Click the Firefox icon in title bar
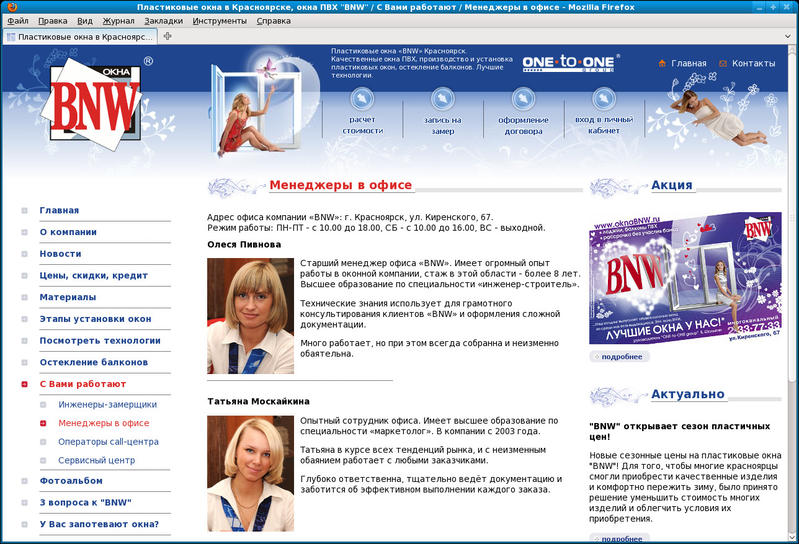Image resolution: width=799 pixels, height=544 pixels. click(12, 7)
